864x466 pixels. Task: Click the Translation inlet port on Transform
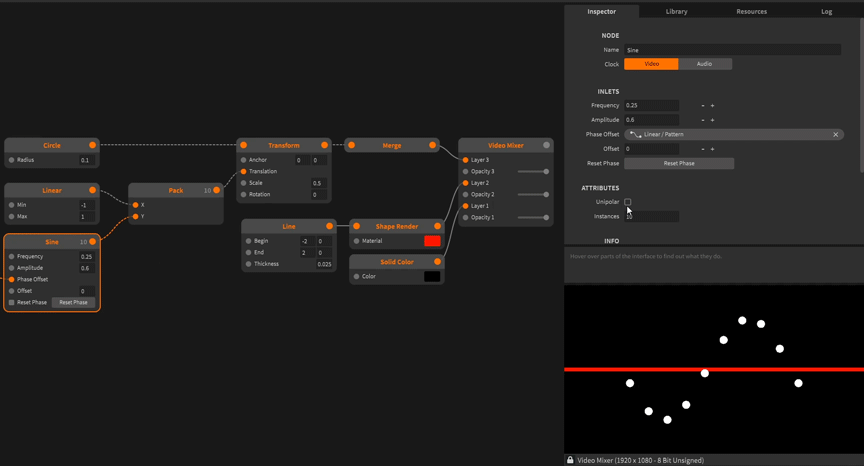pyautogui.click(x=244, y=171)
